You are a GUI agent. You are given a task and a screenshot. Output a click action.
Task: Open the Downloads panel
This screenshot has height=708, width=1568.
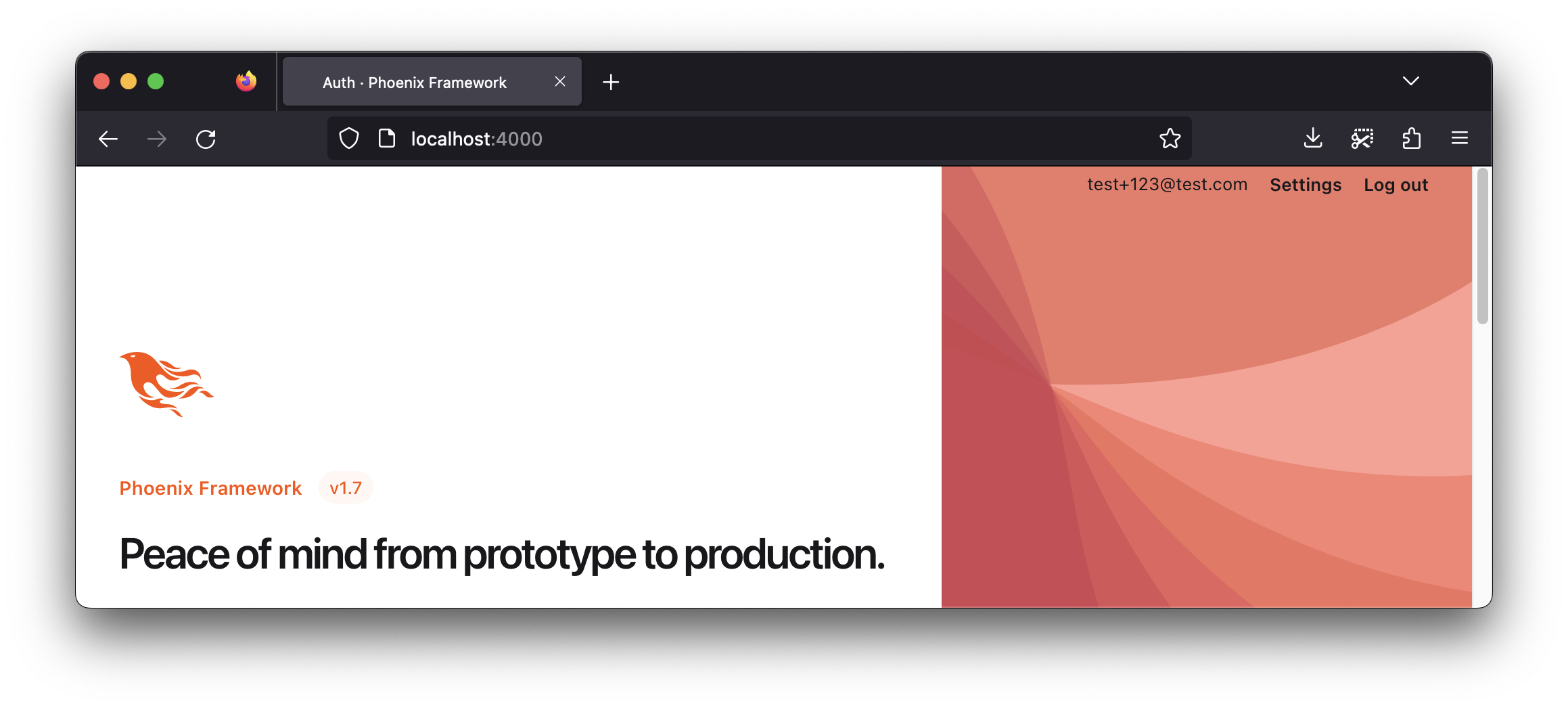(x=1313, y=139)
